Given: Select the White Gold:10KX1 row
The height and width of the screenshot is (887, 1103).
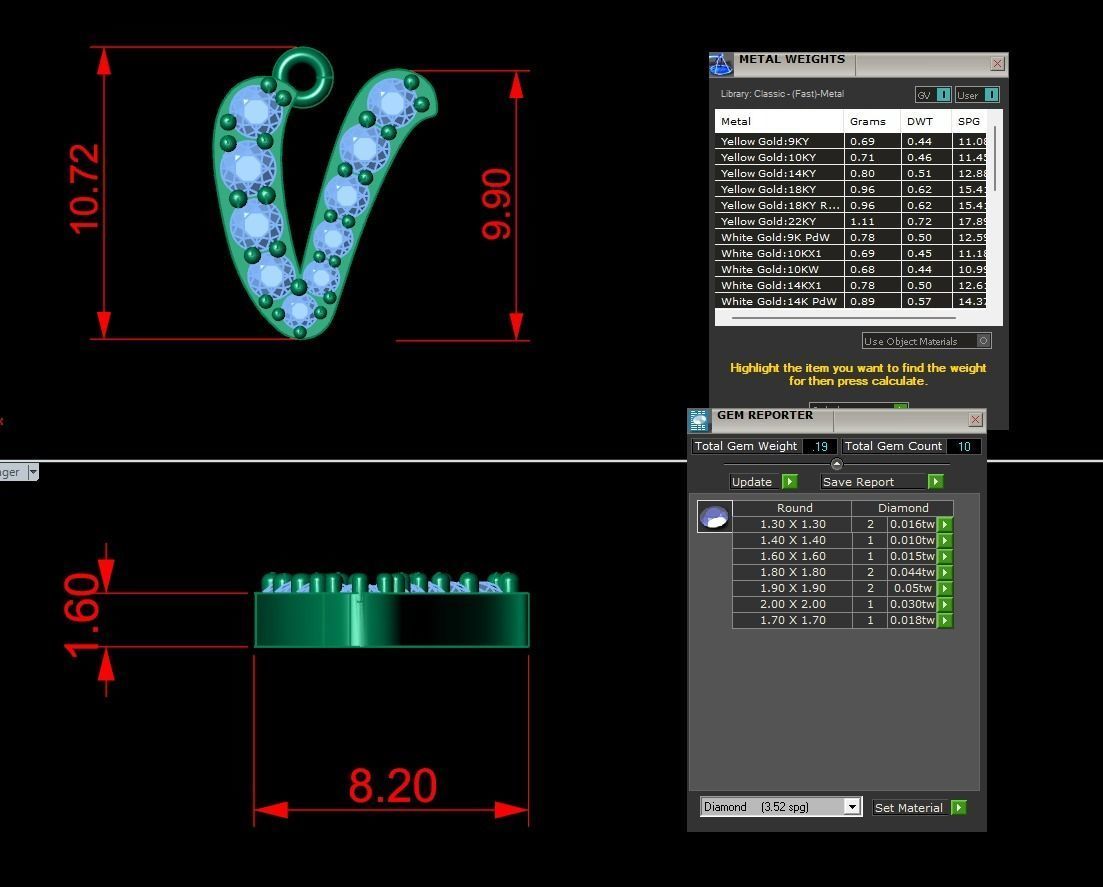Looking at the screenshot, I should (850, 253).
